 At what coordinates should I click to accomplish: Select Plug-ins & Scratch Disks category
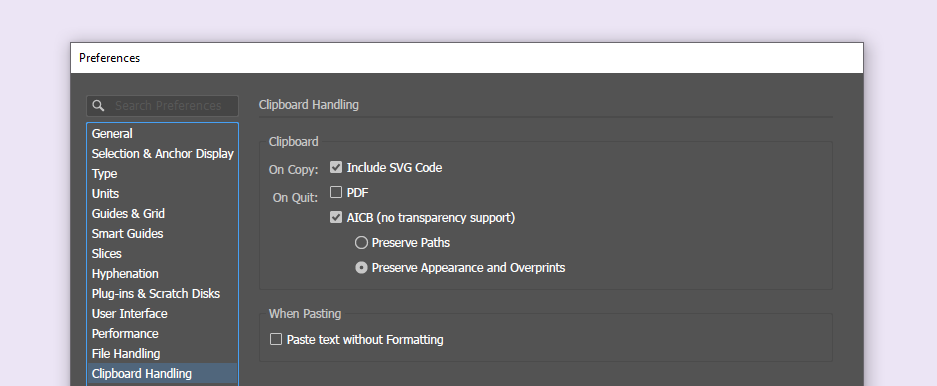(x=163, y=294)
